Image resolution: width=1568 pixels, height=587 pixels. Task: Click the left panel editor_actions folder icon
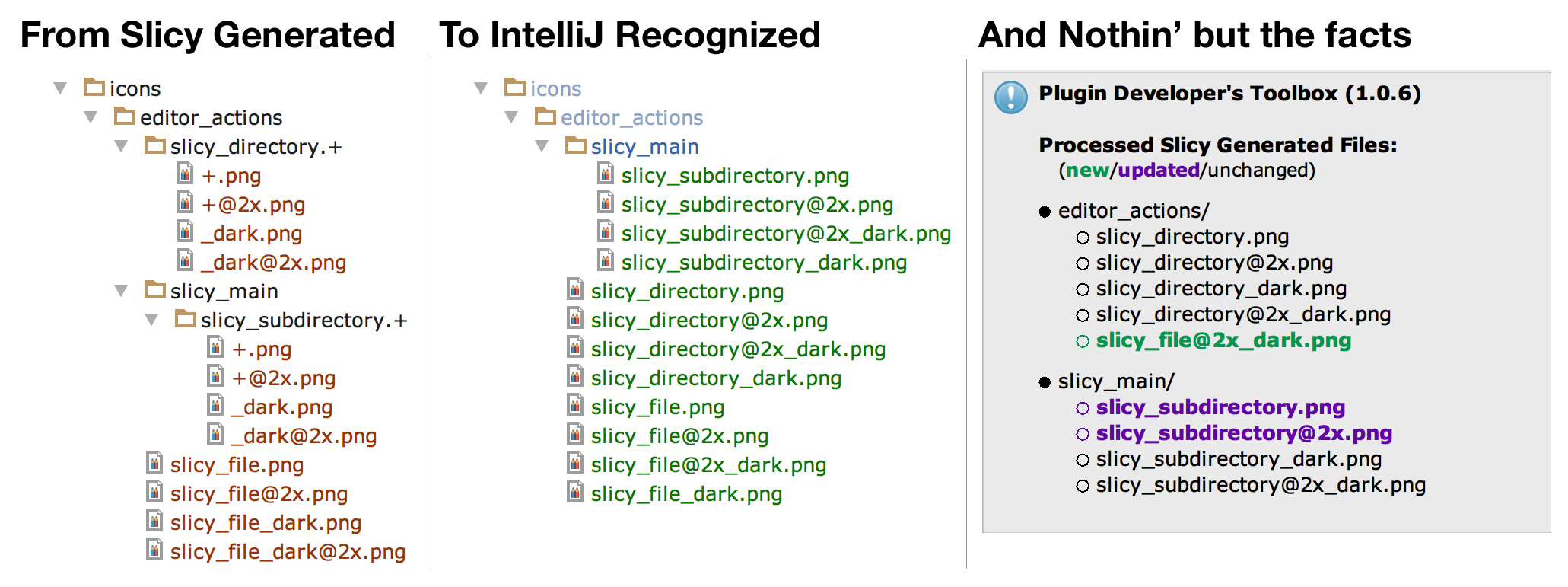125,116
